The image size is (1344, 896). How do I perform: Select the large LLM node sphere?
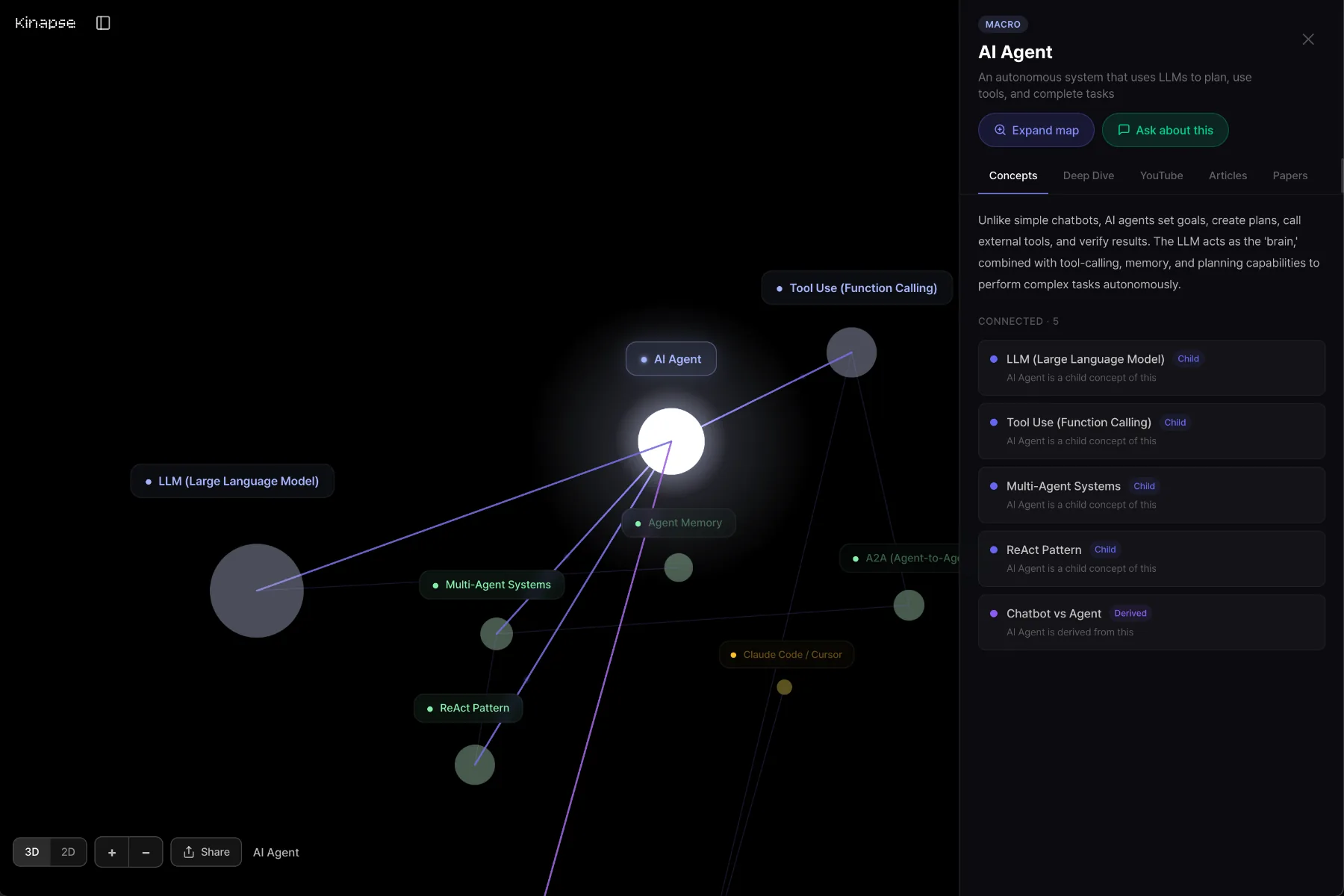coord(257,591)
